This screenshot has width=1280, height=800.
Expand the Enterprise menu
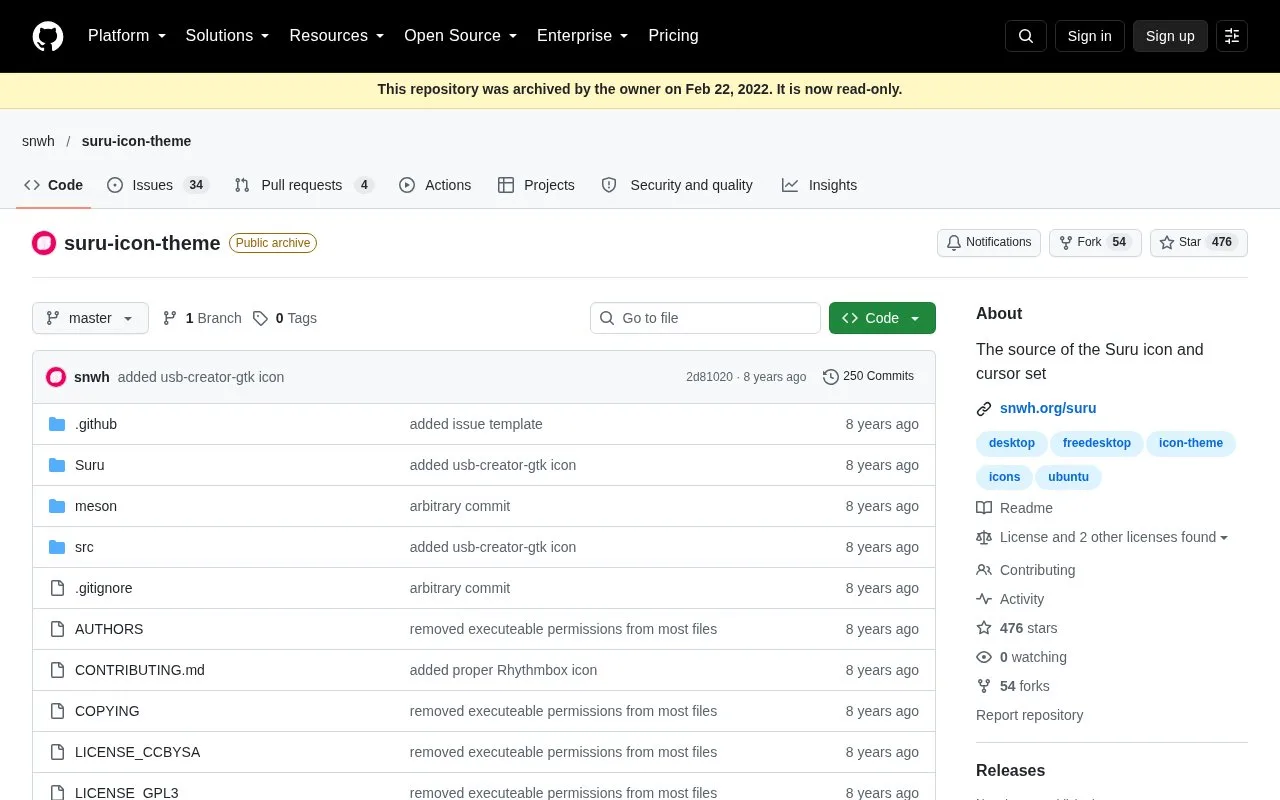tap(583, 36)
